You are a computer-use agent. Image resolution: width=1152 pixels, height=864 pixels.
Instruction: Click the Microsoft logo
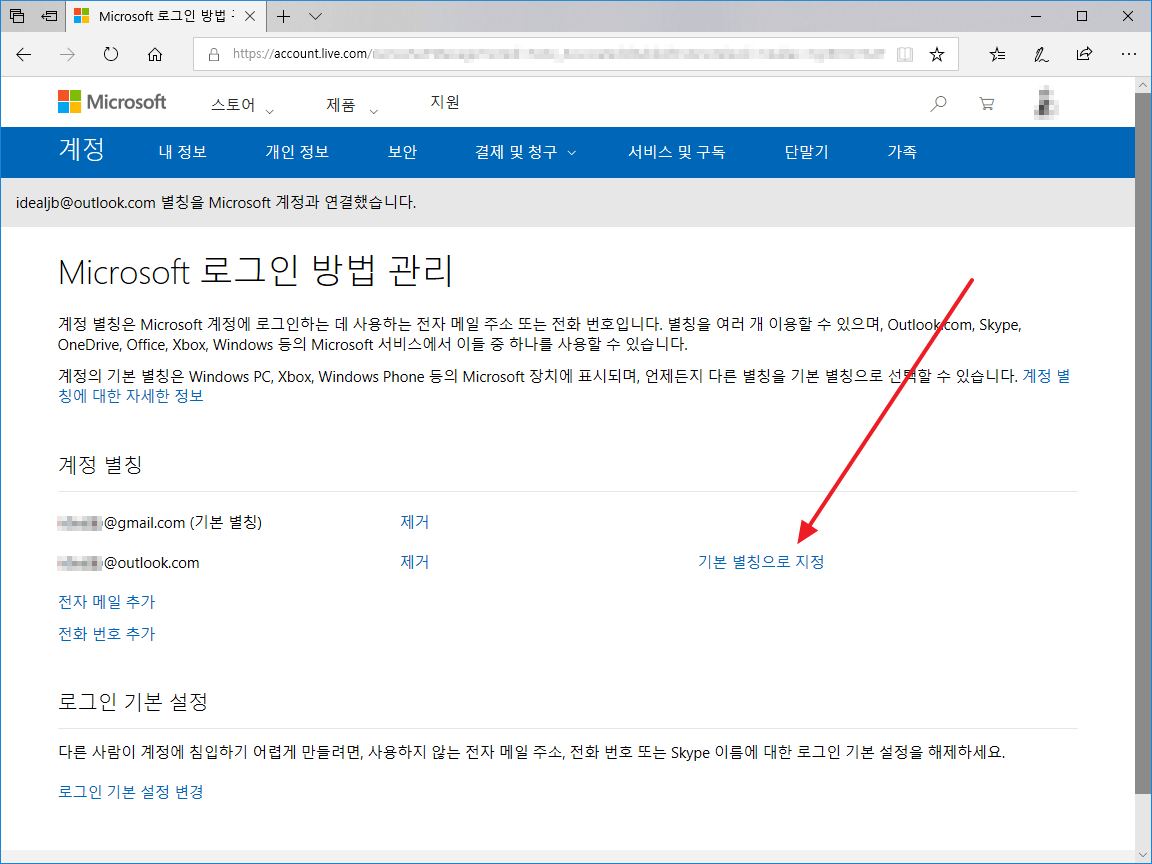[112, 102]
